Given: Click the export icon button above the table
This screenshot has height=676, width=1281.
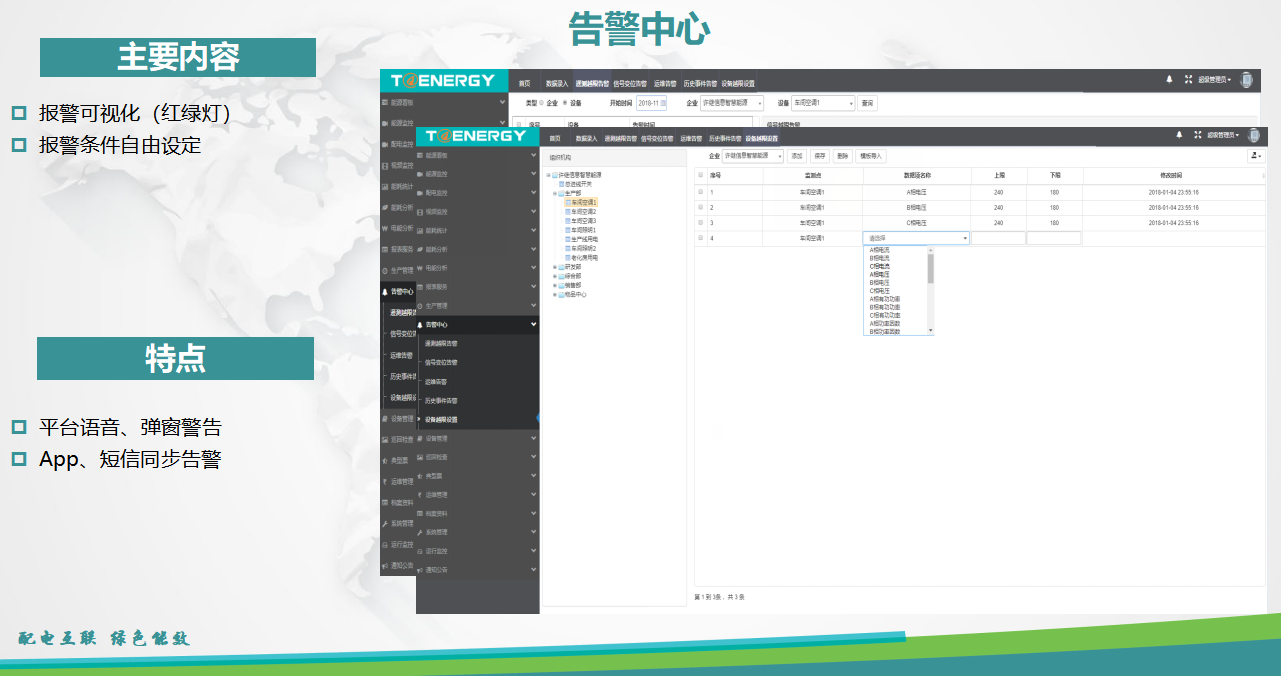Looking at the screenshot, I should [1255, 156].
